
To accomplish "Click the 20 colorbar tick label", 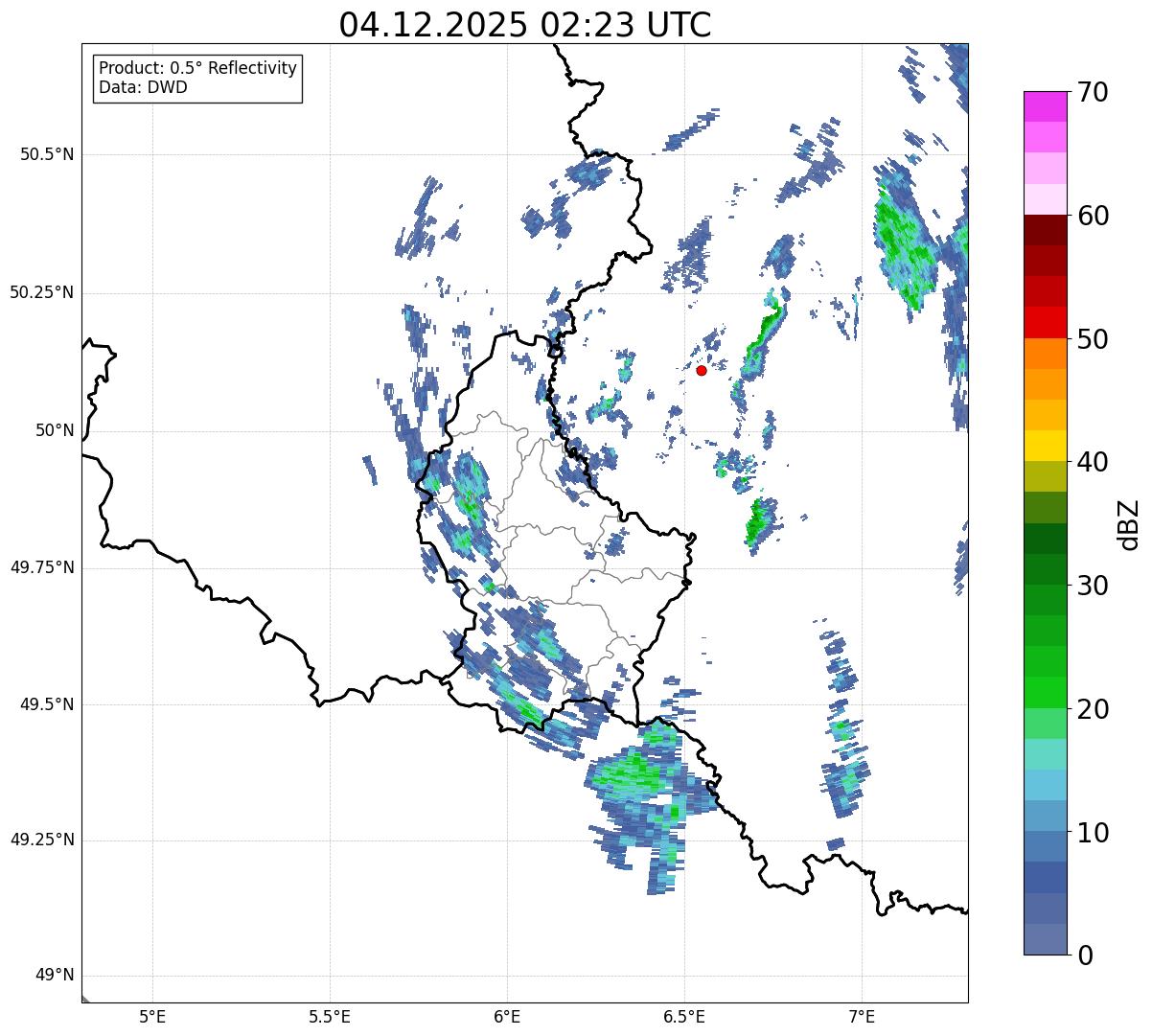I will (x=1093, y=709).
